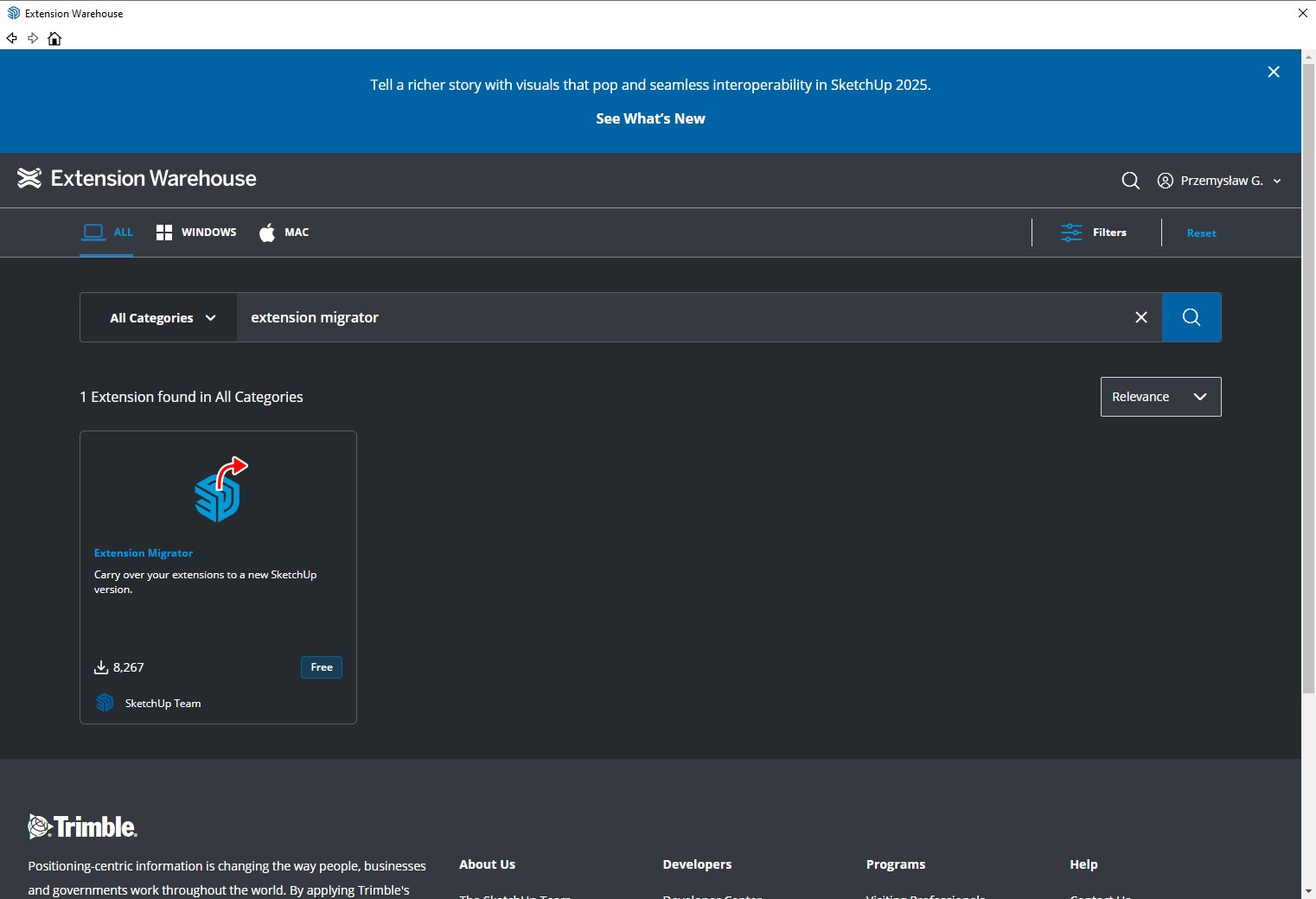Open the home page via house icon
The image size is (1316, 899).
54,38
